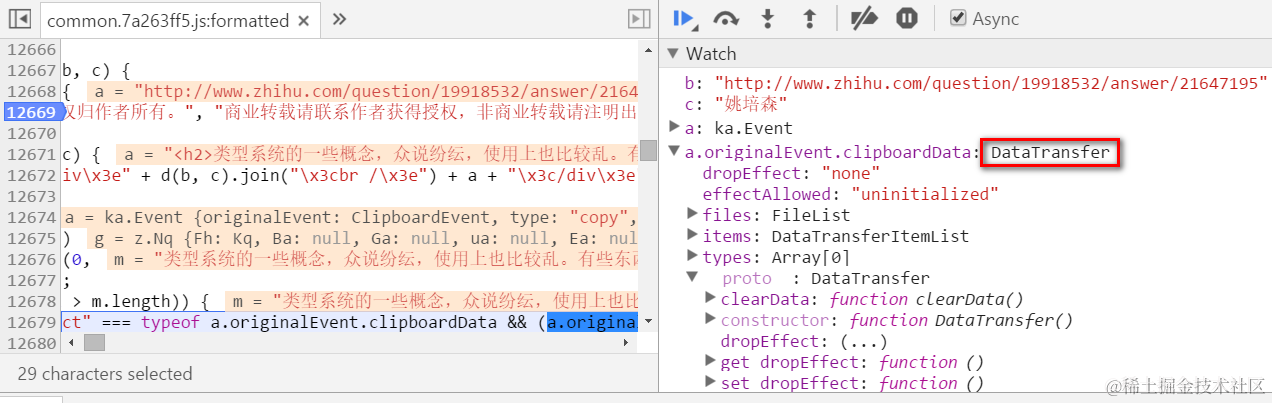The height and width of the screenshot is (403, 1272).
Task: Click line number 12671 in gutter
Action: click(29, 154)
